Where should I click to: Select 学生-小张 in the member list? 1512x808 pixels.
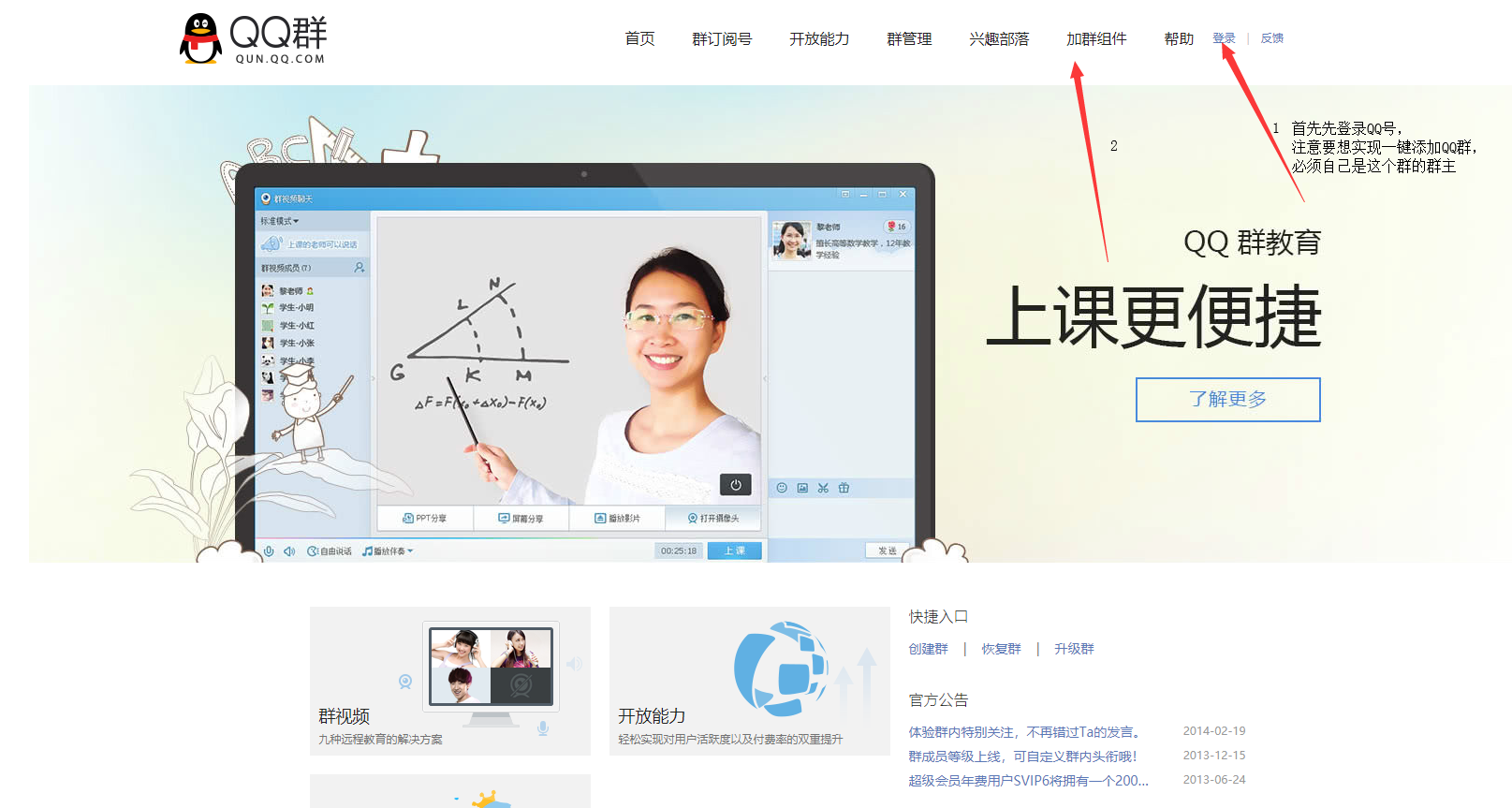288,344
